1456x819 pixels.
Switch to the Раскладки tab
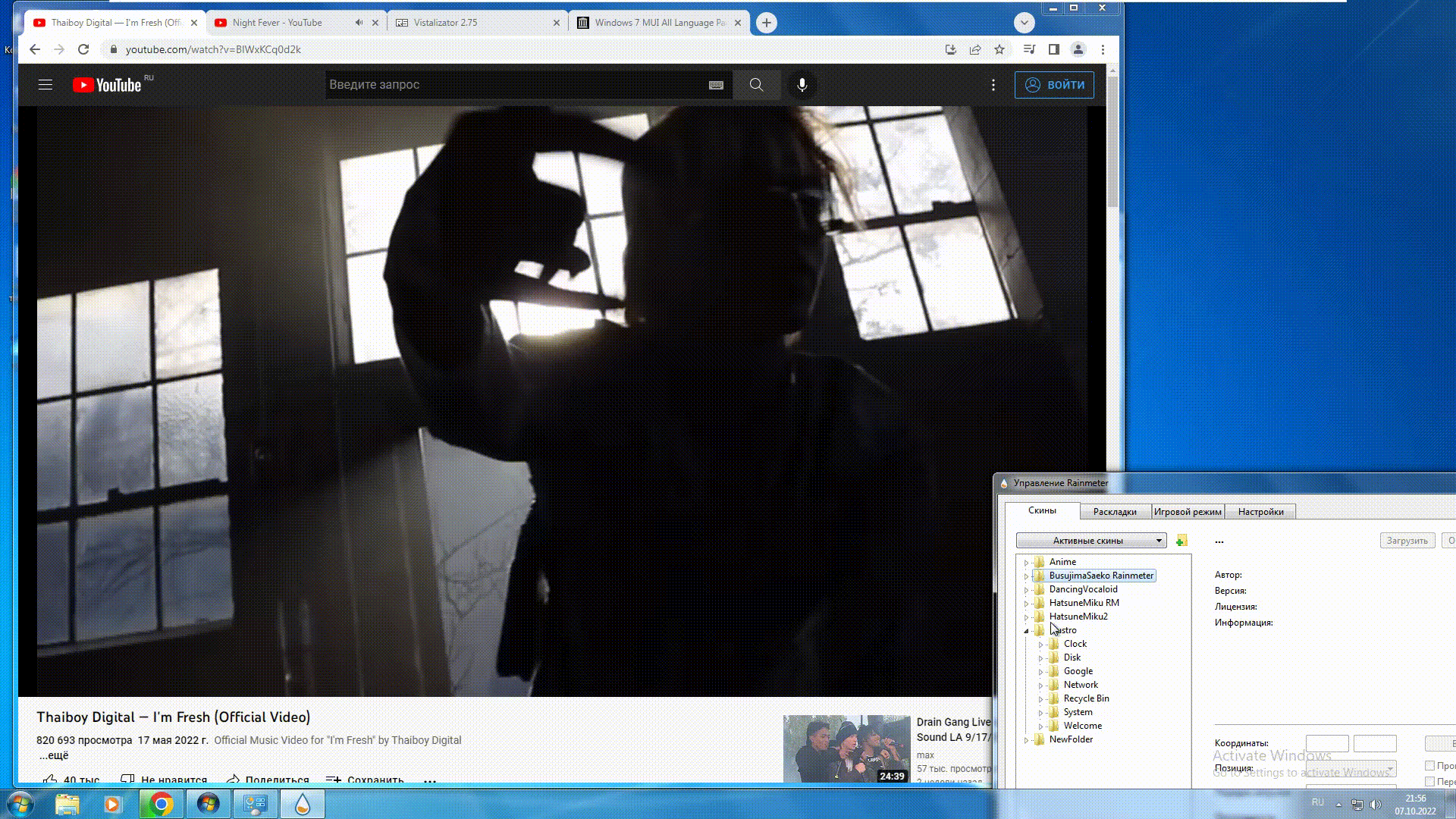(1114, 512)
